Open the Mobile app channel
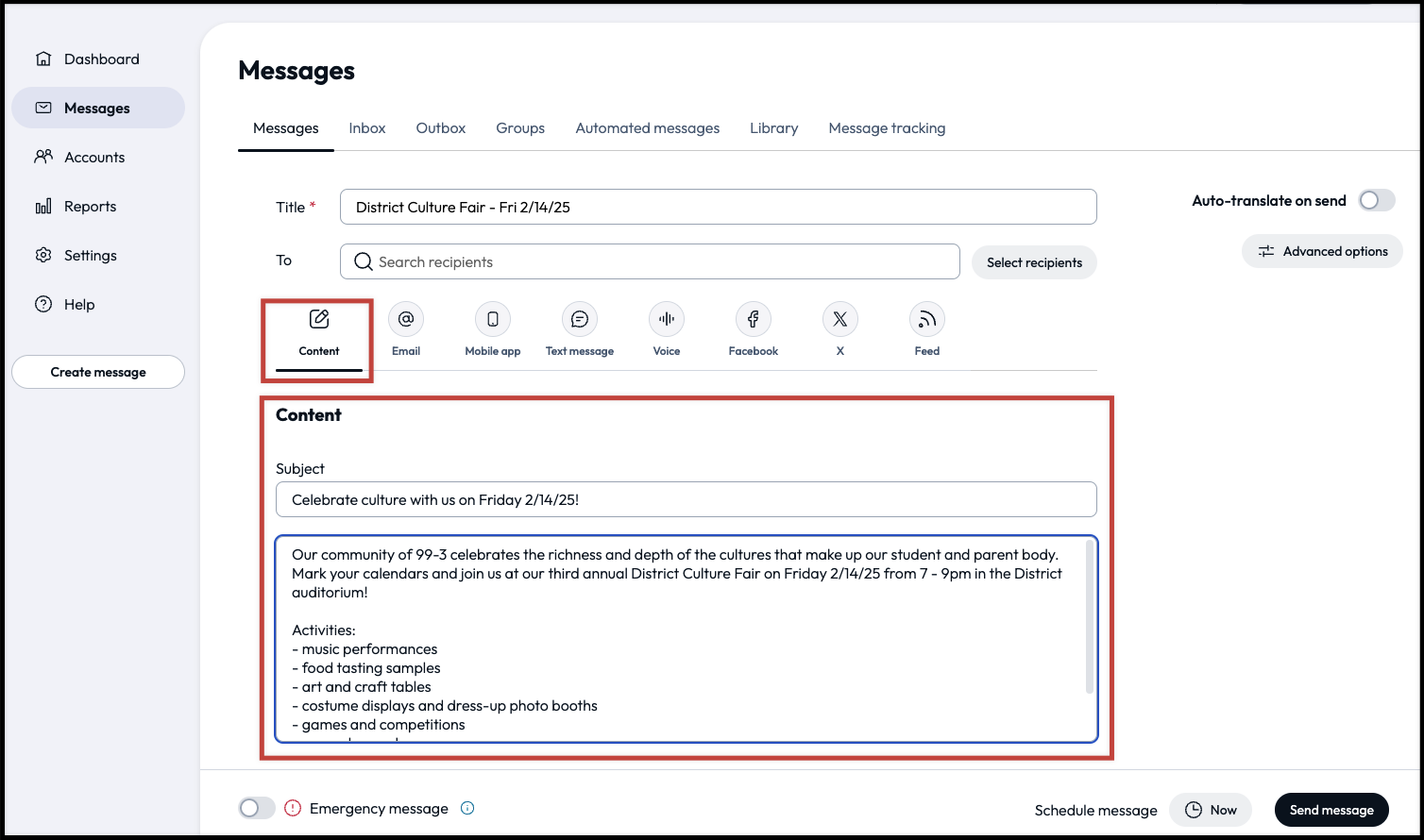Image resolution: width=1424 pixels, height=840 pixels. point(493,320)
